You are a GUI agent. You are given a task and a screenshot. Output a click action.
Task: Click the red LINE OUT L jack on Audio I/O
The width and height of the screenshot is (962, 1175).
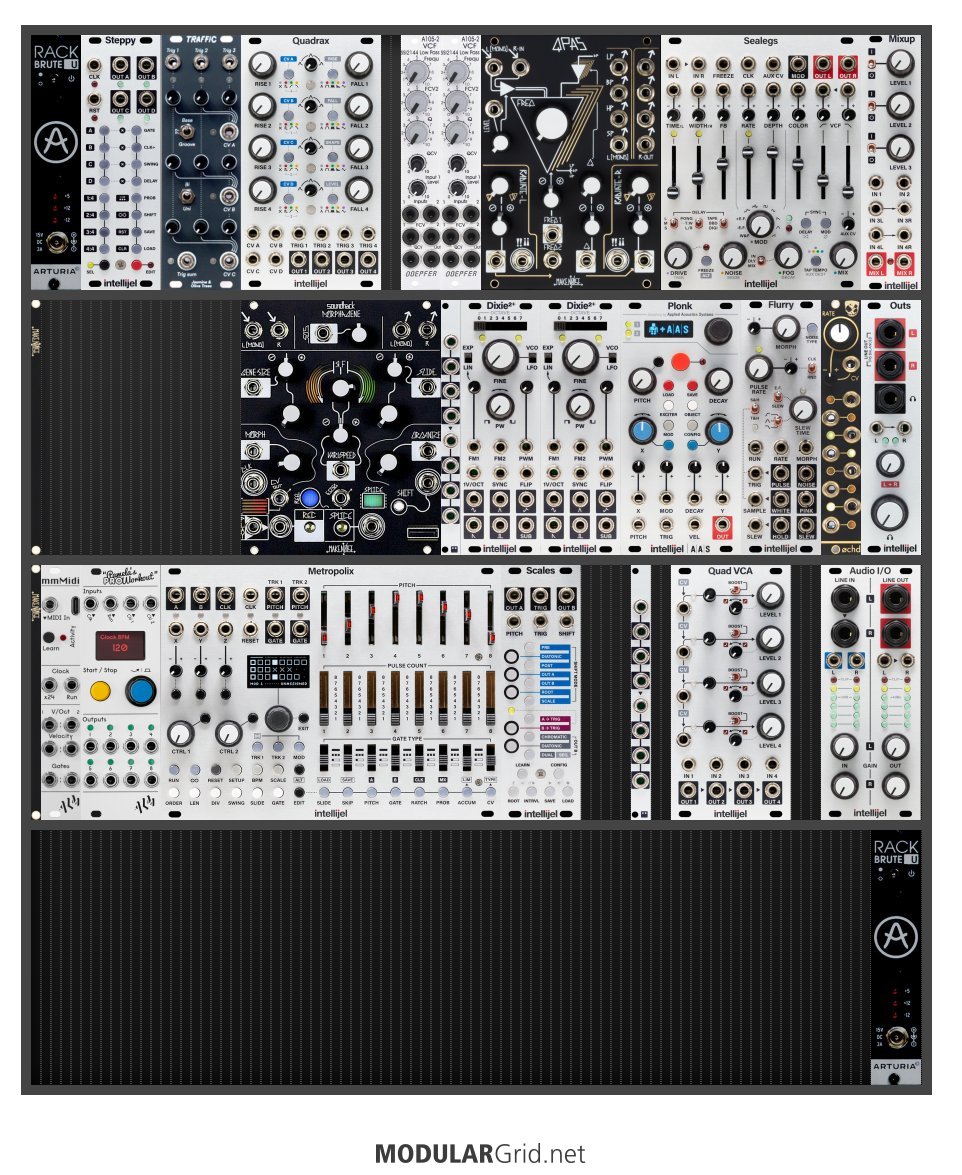click(x=895, y=599)
